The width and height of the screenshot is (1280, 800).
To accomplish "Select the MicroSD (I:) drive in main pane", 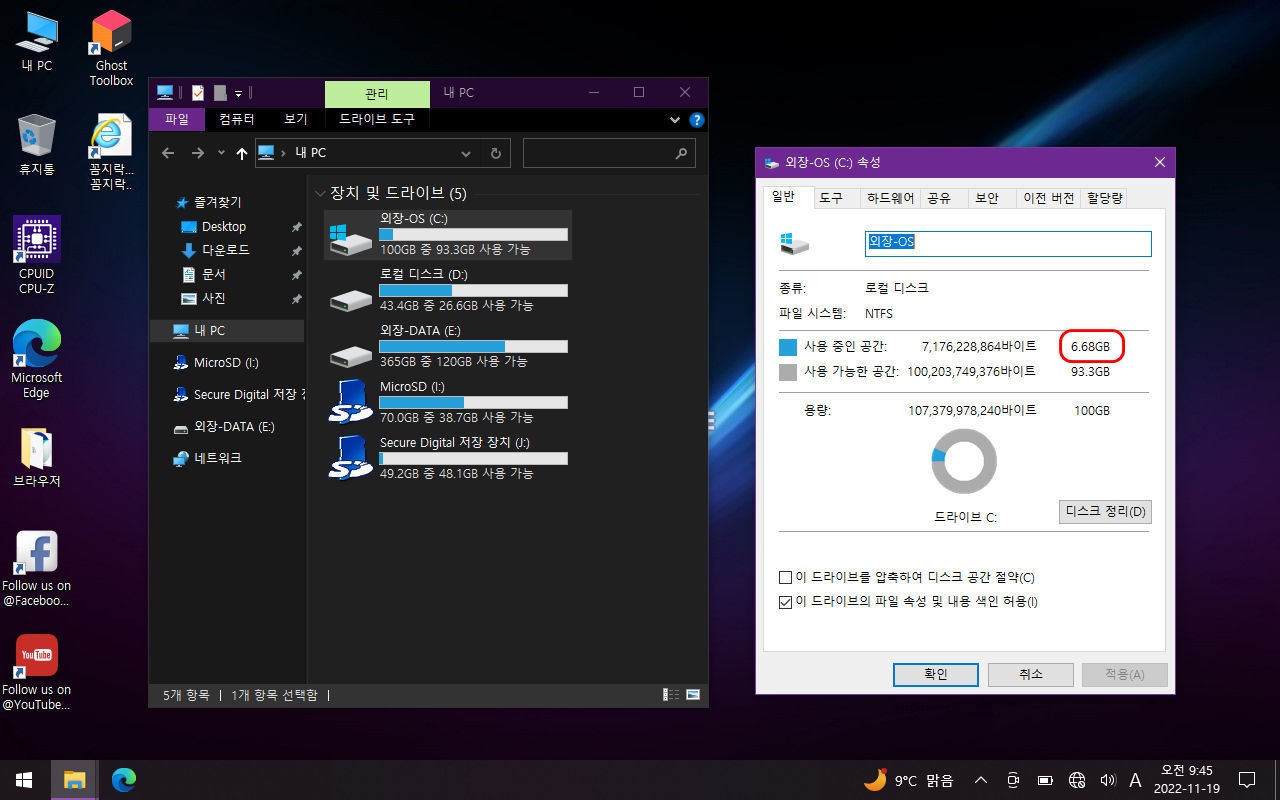I will (x=448, y=402).
